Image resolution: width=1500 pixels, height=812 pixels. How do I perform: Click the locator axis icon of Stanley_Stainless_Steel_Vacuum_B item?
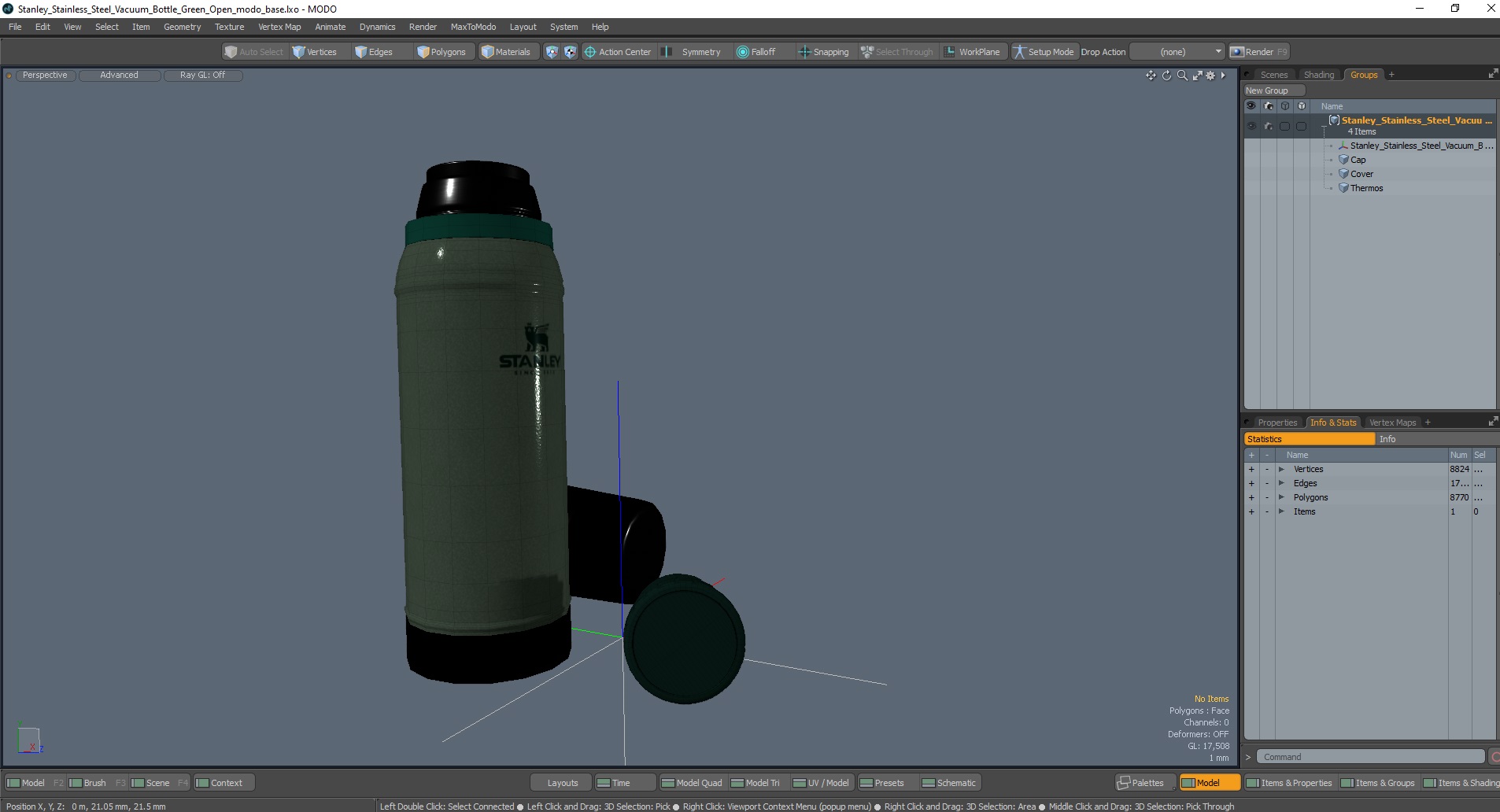tap(1343, 146)
